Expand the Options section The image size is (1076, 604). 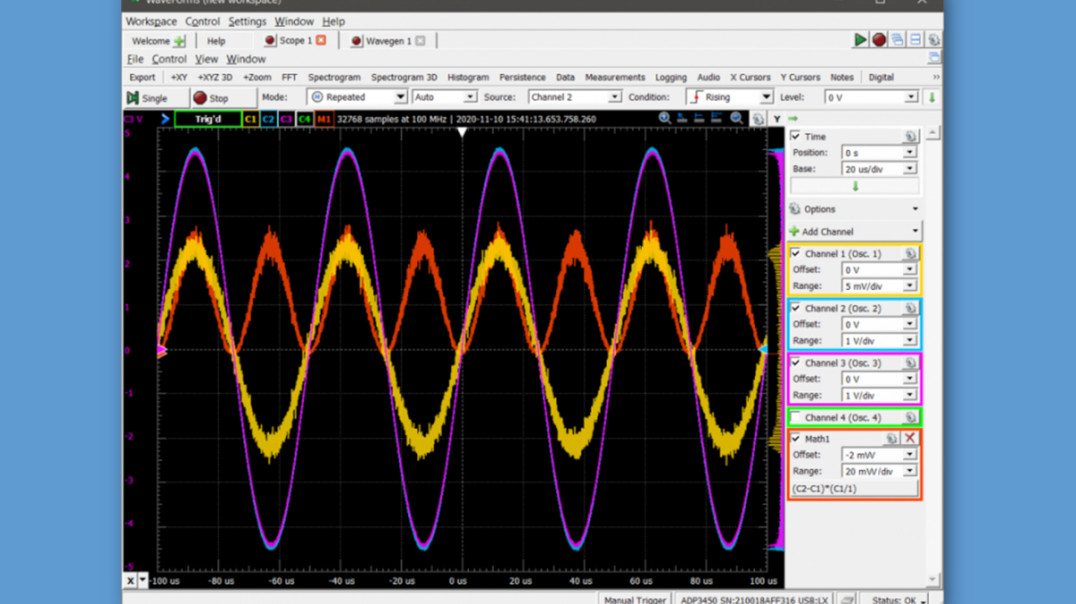tap(854, 209)
